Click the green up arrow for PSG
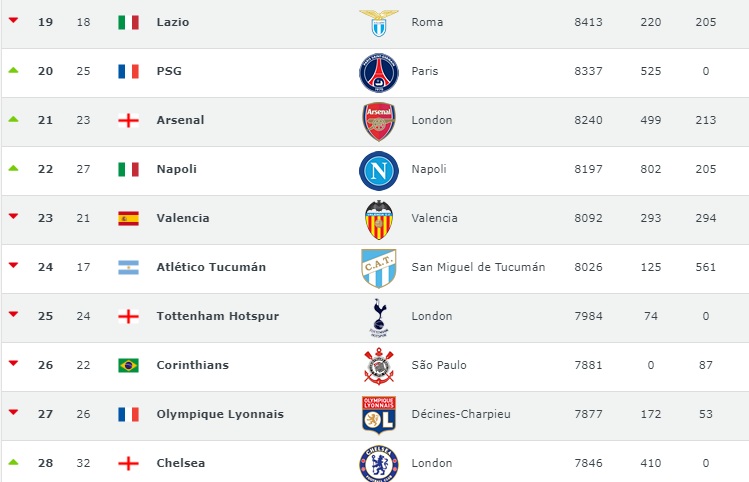 point(13,70)
